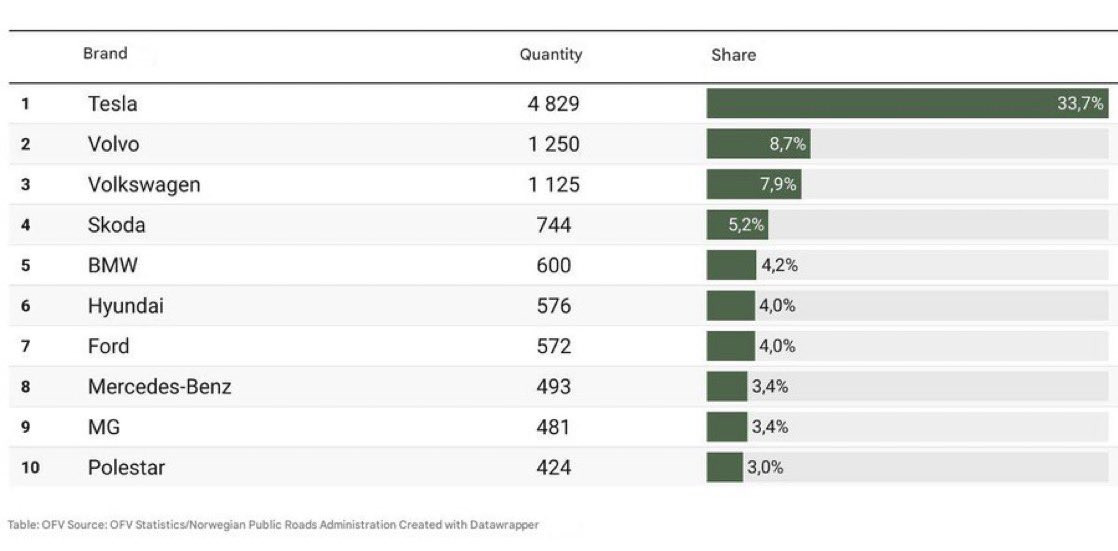Click the Brand column header
Image resolution: width=1118 pixels, height=551 pixels.
point(105,54)
